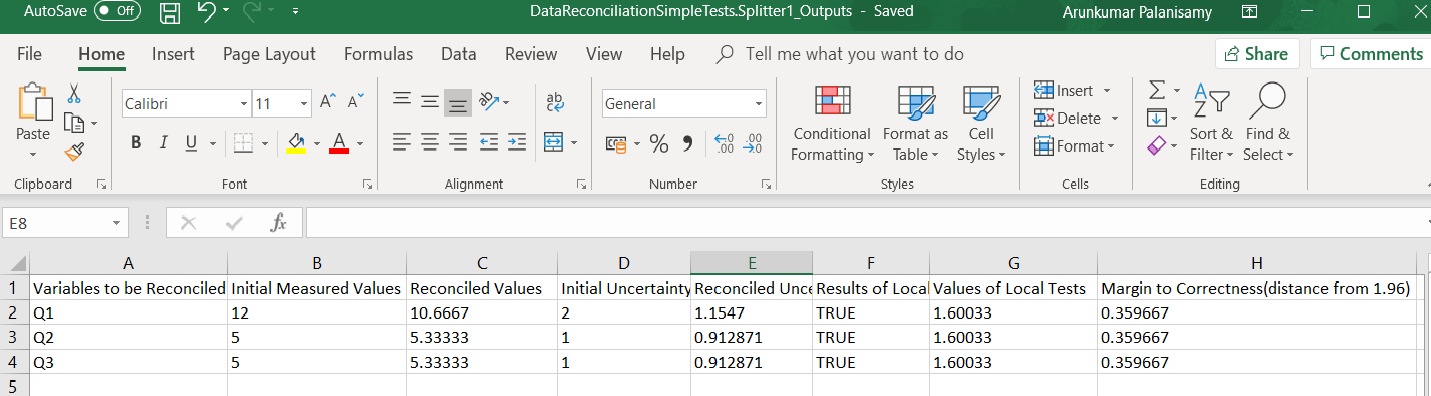1431x396 pixels.
Task: Open number format General dropdown
Action: point(759,104)
